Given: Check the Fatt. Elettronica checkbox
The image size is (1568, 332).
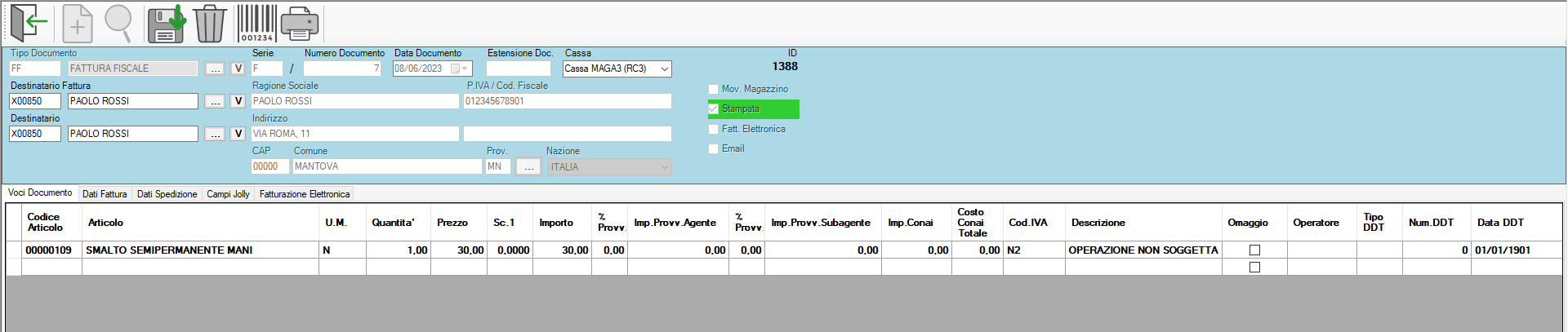Looking at the screenshot, I should (714, 129).
